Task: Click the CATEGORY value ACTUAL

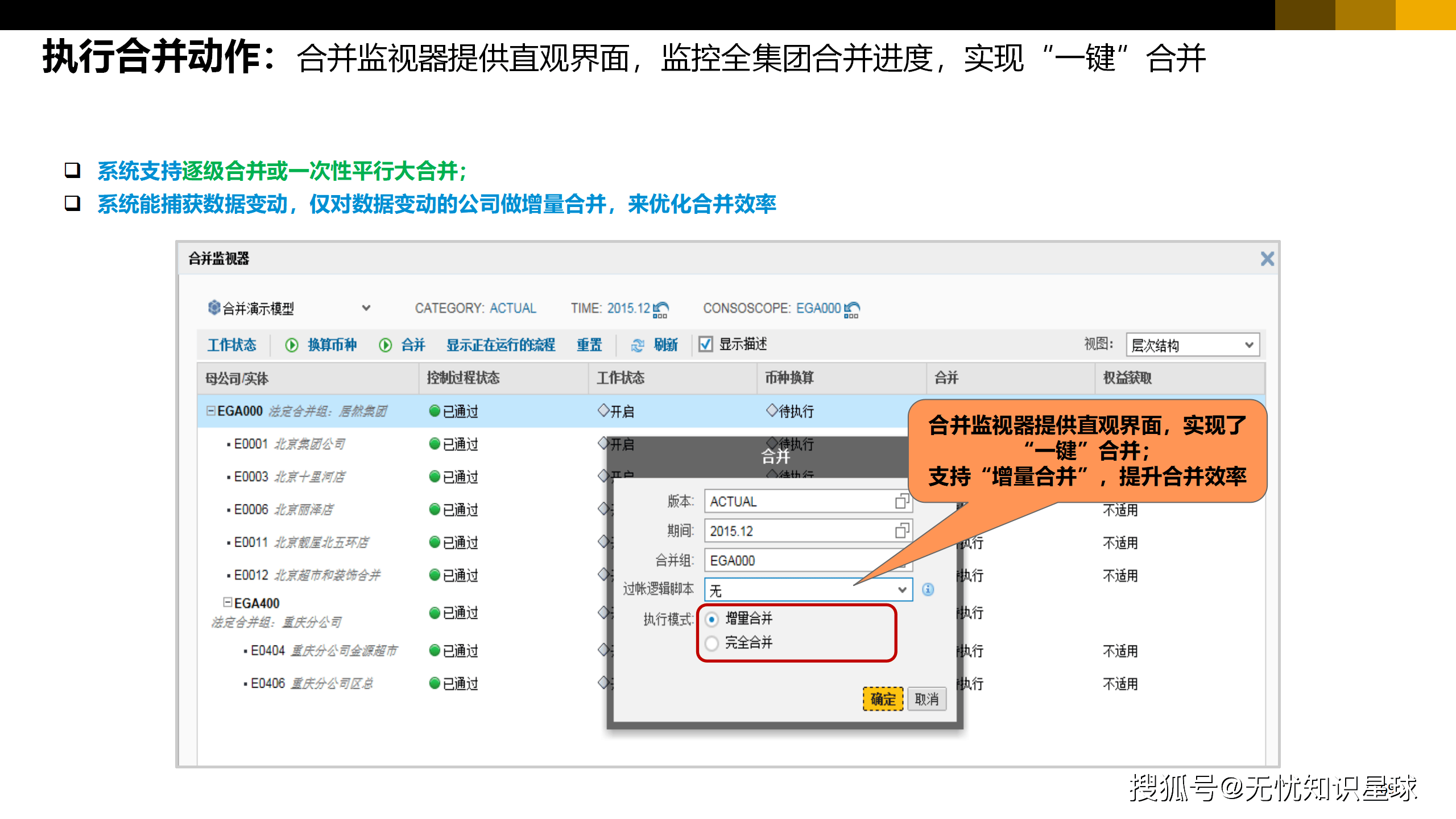Action: (513, 308)
